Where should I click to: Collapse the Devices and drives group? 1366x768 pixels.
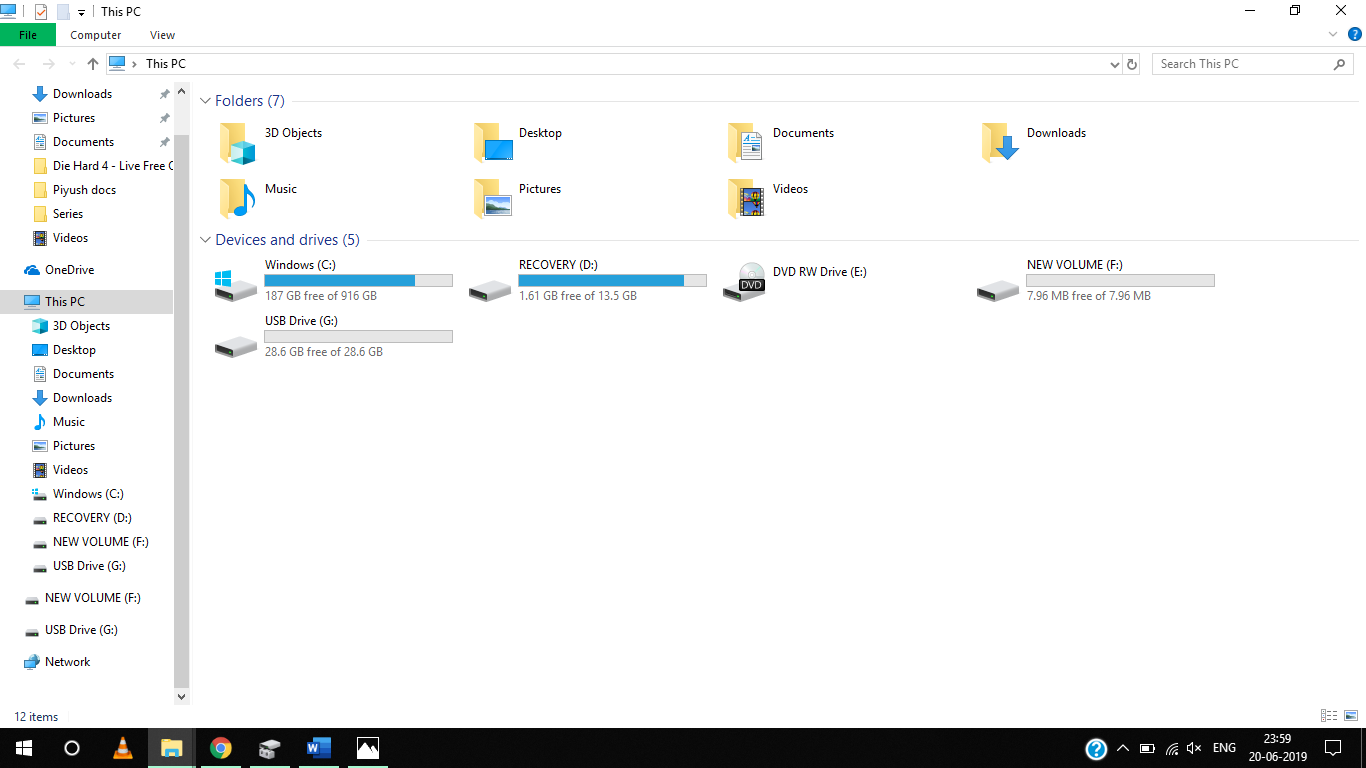click(x=206, y=240)
